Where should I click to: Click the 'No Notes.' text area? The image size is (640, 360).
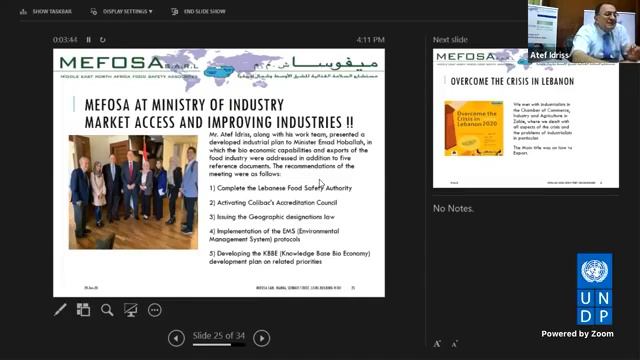tap(453, 209)
